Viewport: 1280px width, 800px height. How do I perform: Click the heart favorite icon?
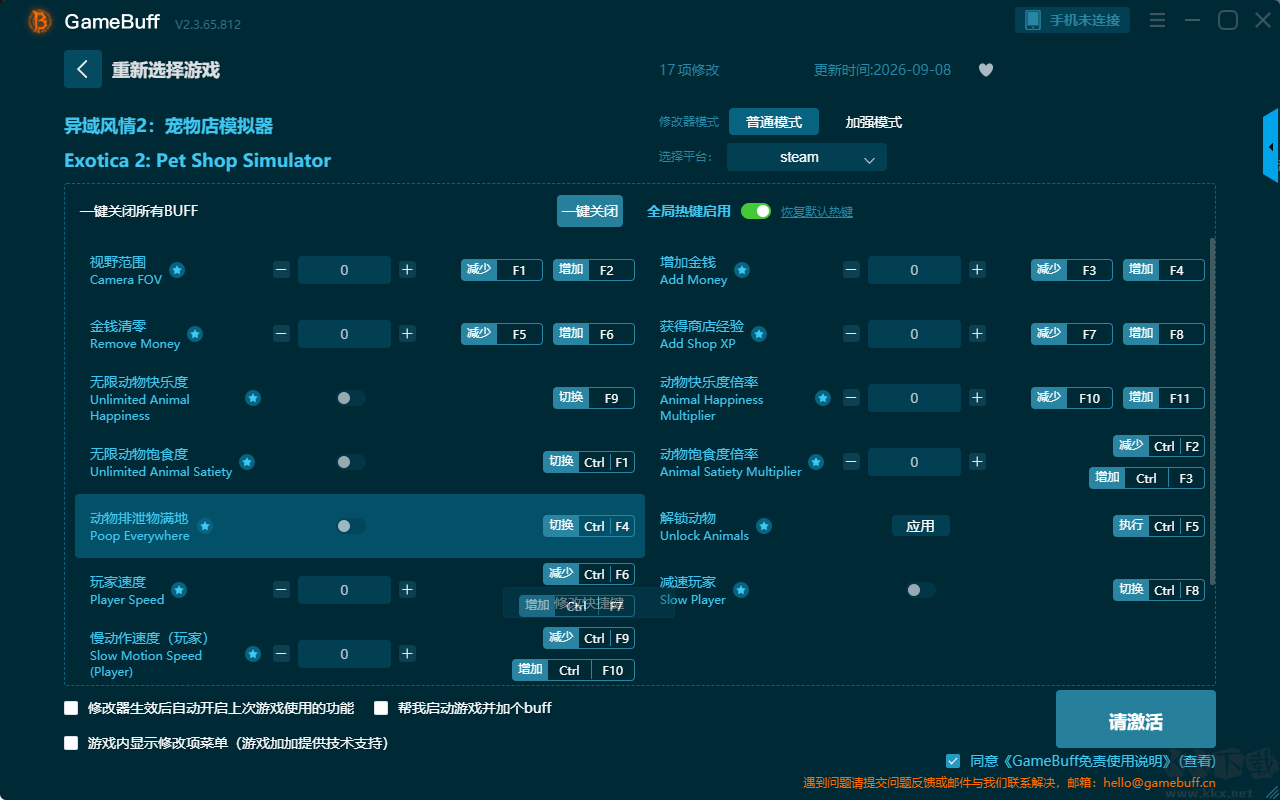pos(986,70)
